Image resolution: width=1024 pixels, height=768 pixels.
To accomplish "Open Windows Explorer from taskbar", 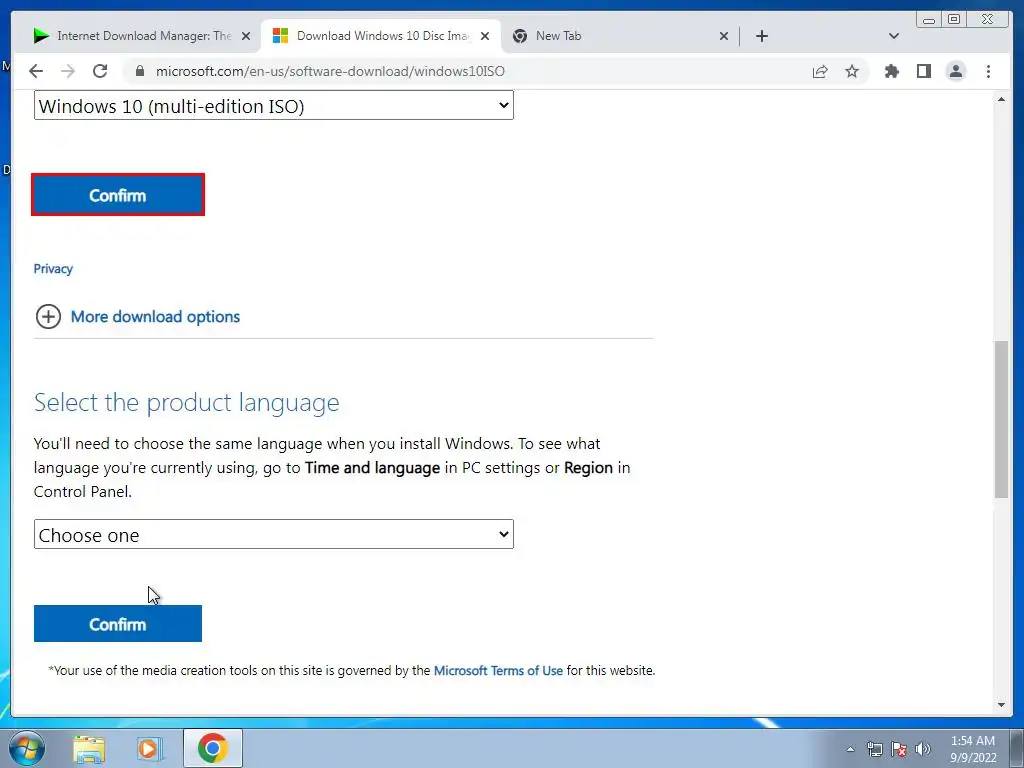I will tap(89, 748).
